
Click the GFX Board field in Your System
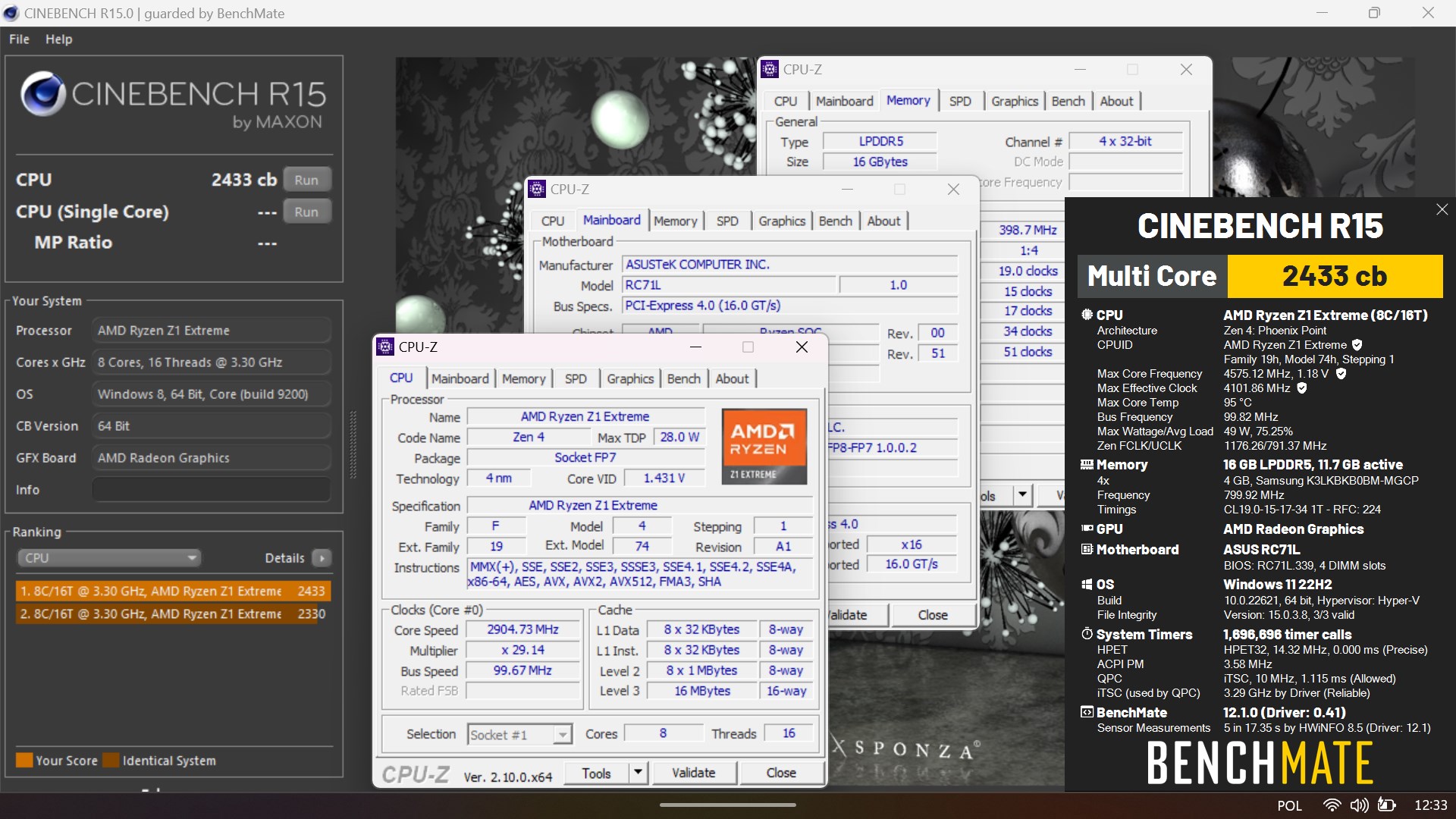click(212, 458)
